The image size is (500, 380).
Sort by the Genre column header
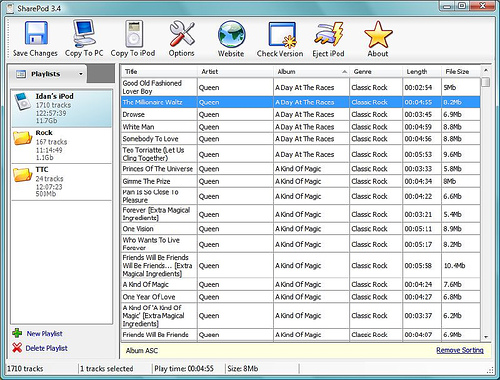(376, 71)
